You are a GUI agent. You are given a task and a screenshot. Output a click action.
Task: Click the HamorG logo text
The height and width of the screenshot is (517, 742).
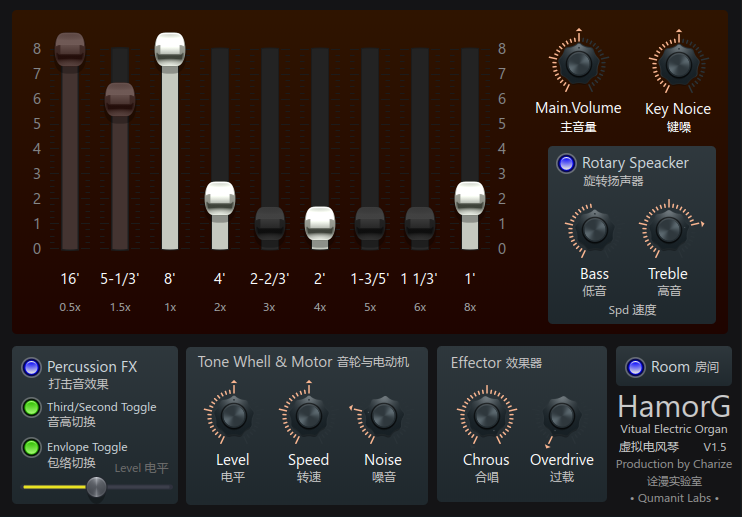tap(674, 407)
